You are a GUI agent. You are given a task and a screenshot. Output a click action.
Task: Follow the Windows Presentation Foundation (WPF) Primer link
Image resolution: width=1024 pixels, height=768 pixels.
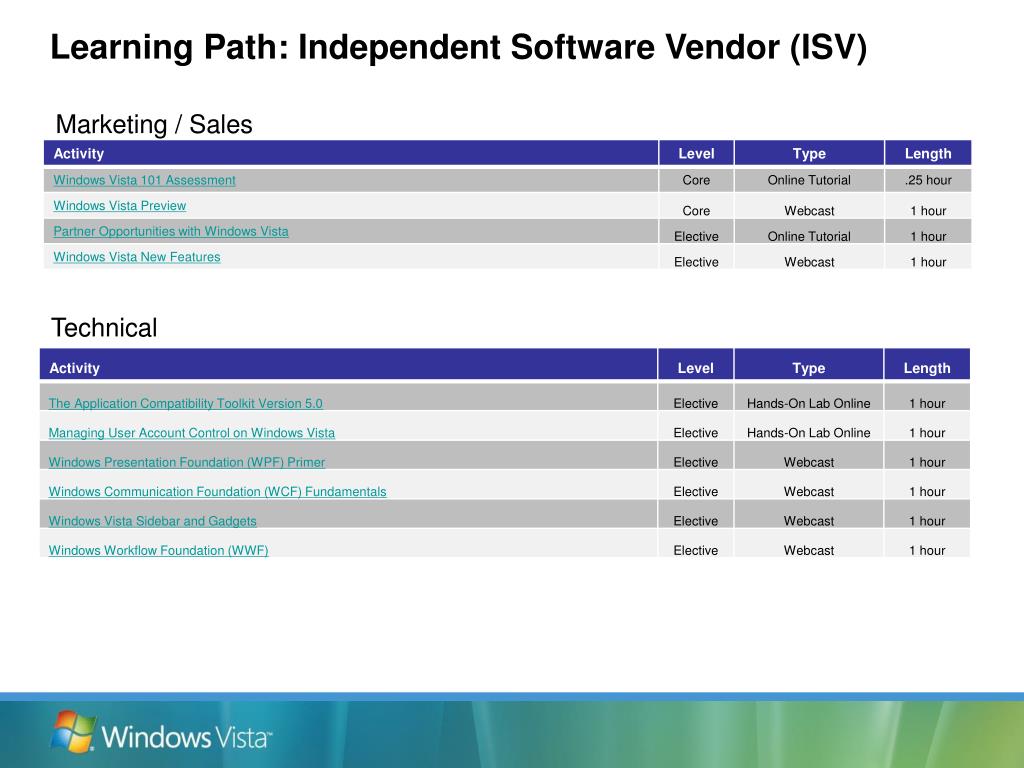pos(187,462)
